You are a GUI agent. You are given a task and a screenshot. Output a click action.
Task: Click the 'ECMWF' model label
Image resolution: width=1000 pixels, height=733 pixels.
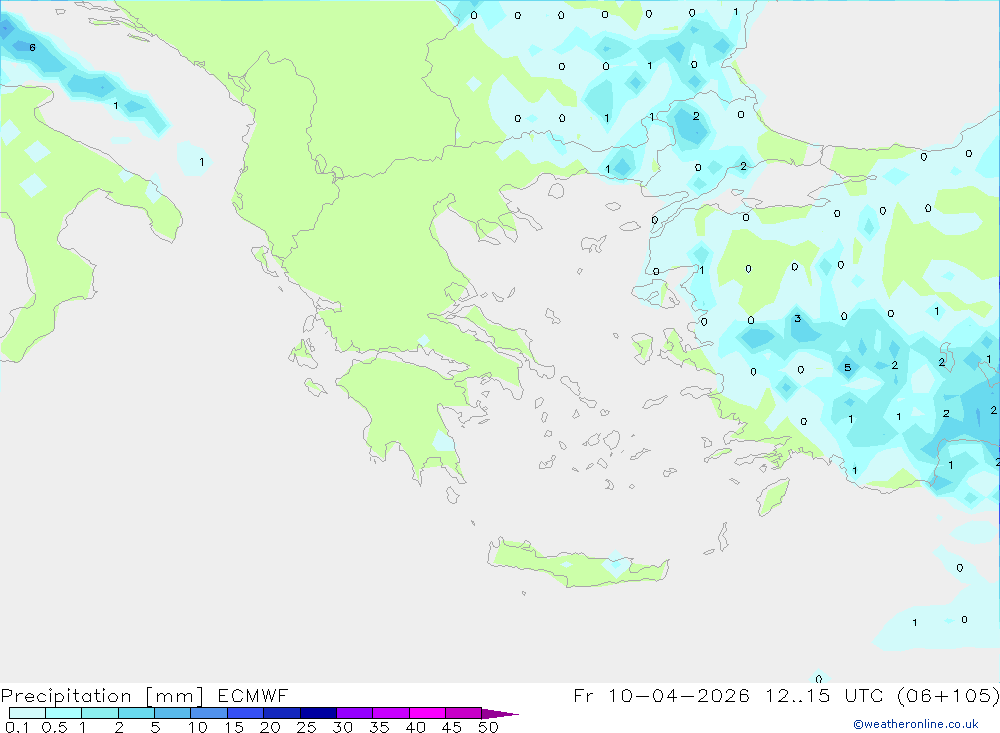tap(253, 695)
